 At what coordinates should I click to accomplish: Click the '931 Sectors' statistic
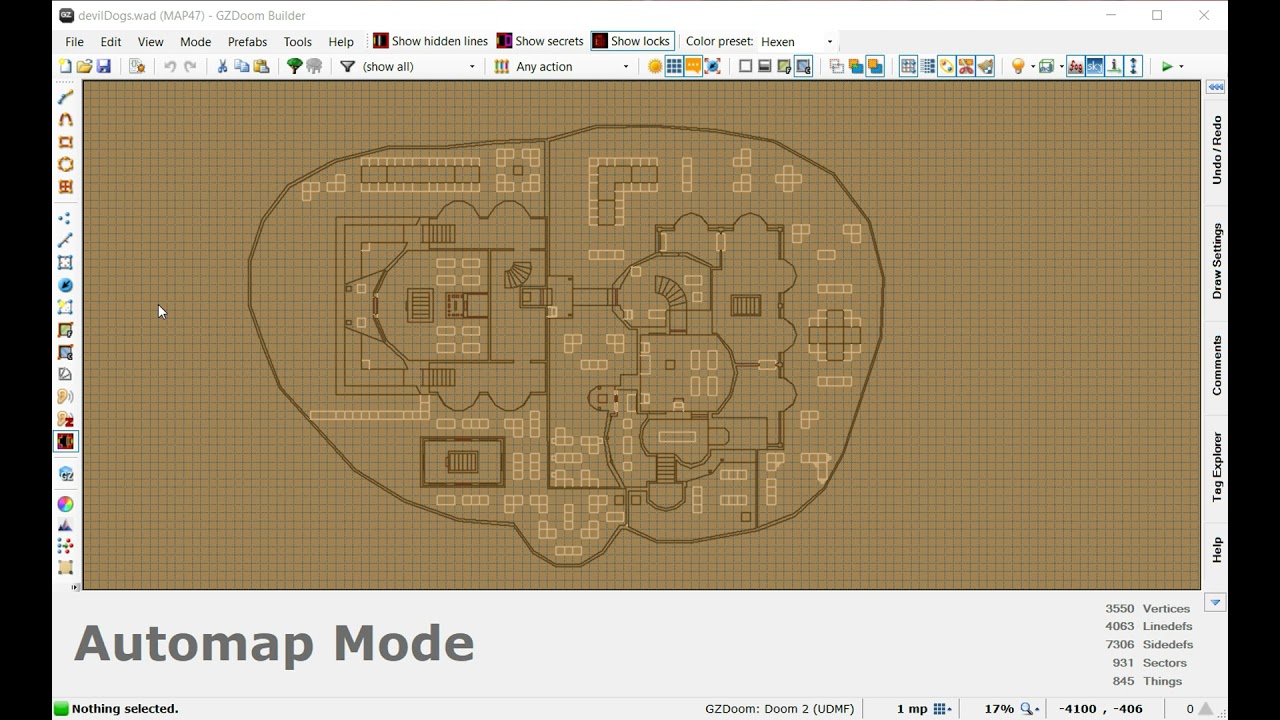pos(1149,663)
